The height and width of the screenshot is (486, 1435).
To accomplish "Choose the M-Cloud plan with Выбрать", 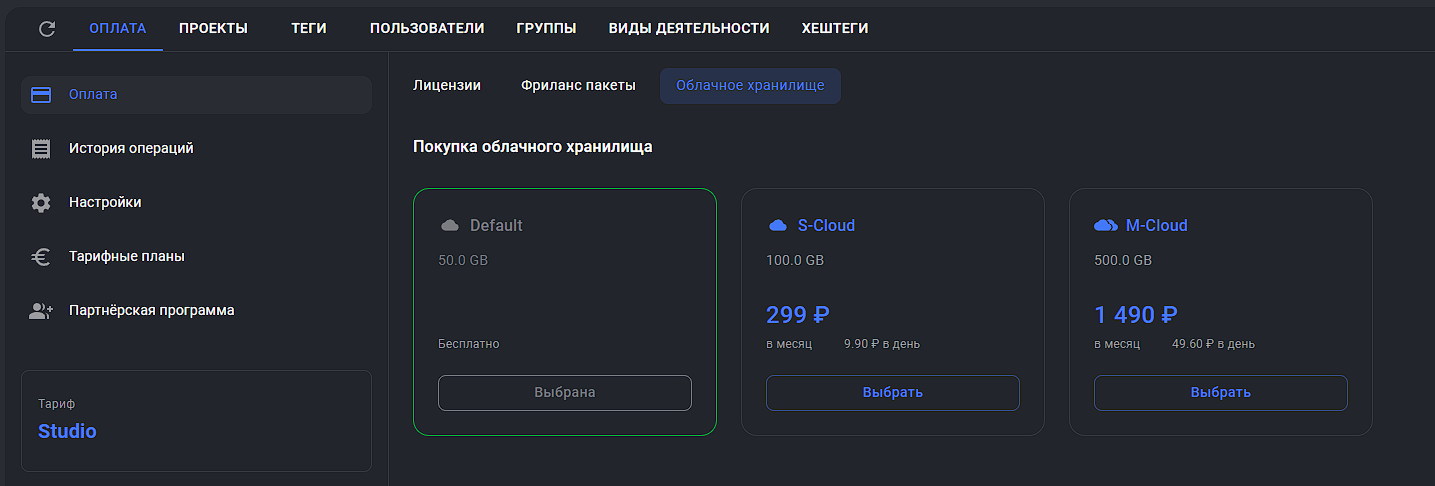I will (x=1221, y=393).
